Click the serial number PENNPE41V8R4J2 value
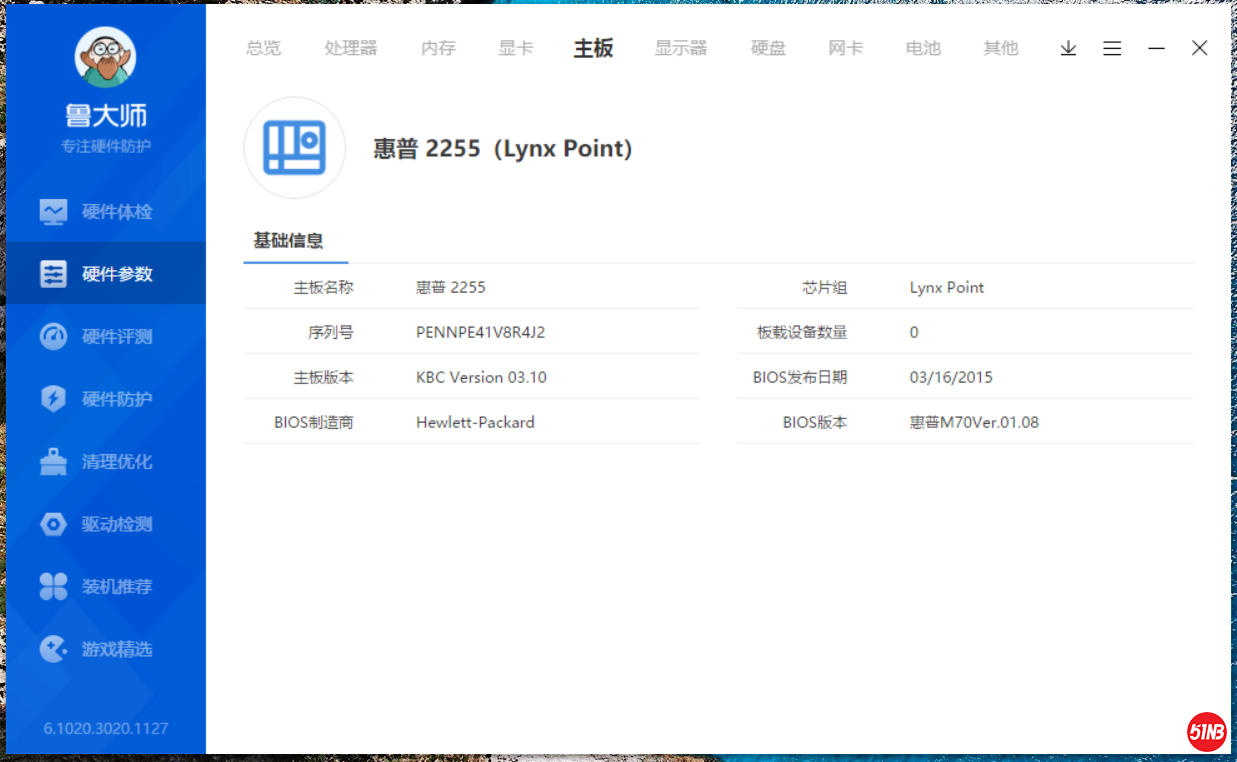The width and height of the screenshot is (1237, 762). coord(480,332)
